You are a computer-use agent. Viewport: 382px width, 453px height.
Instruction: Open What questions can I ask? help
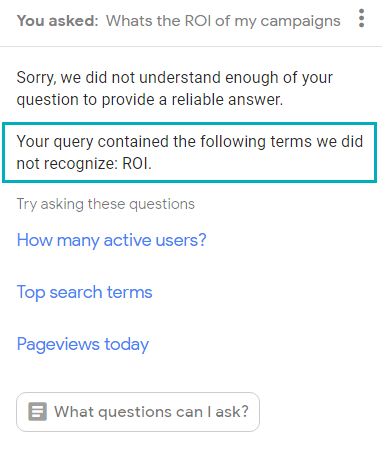pos(138,412)
